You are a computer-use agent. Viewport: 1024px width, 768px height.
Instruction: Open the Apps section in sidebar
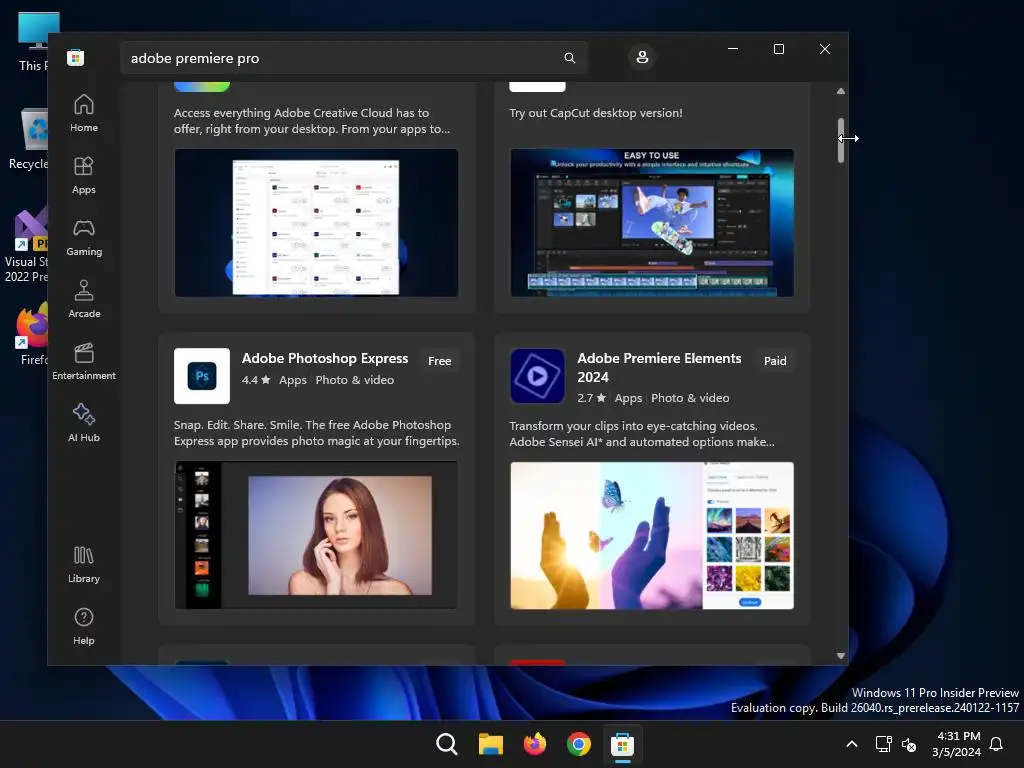84,176
